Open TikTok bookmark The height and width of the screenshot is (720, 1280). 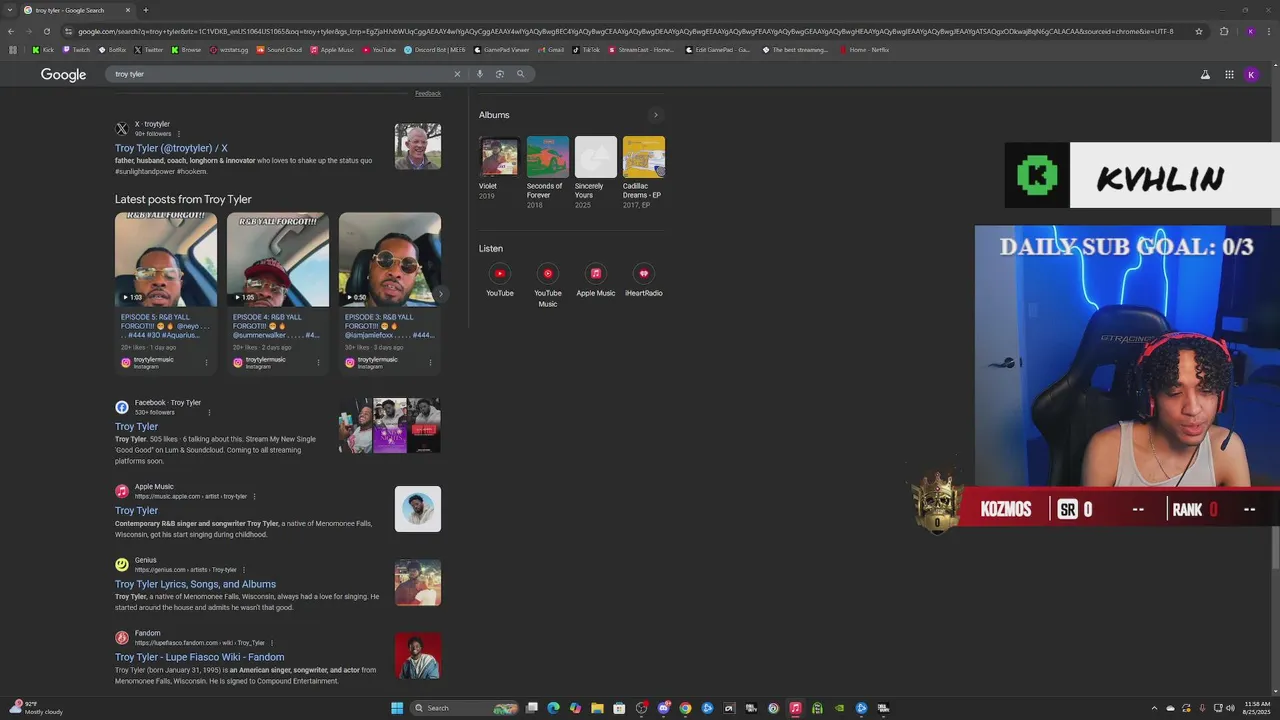587,50
